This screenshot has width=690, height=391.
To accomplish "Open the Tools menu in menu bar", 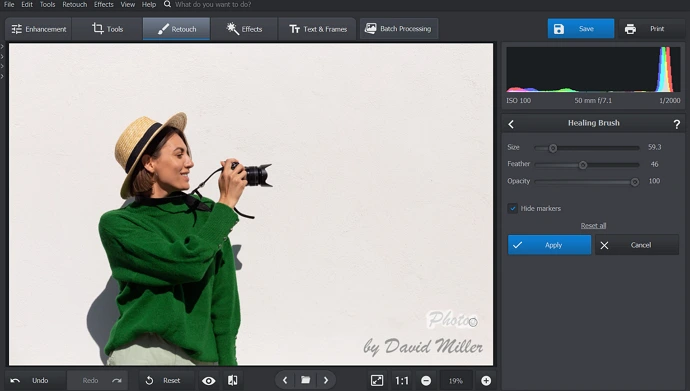I will click(x=48, y=4).
